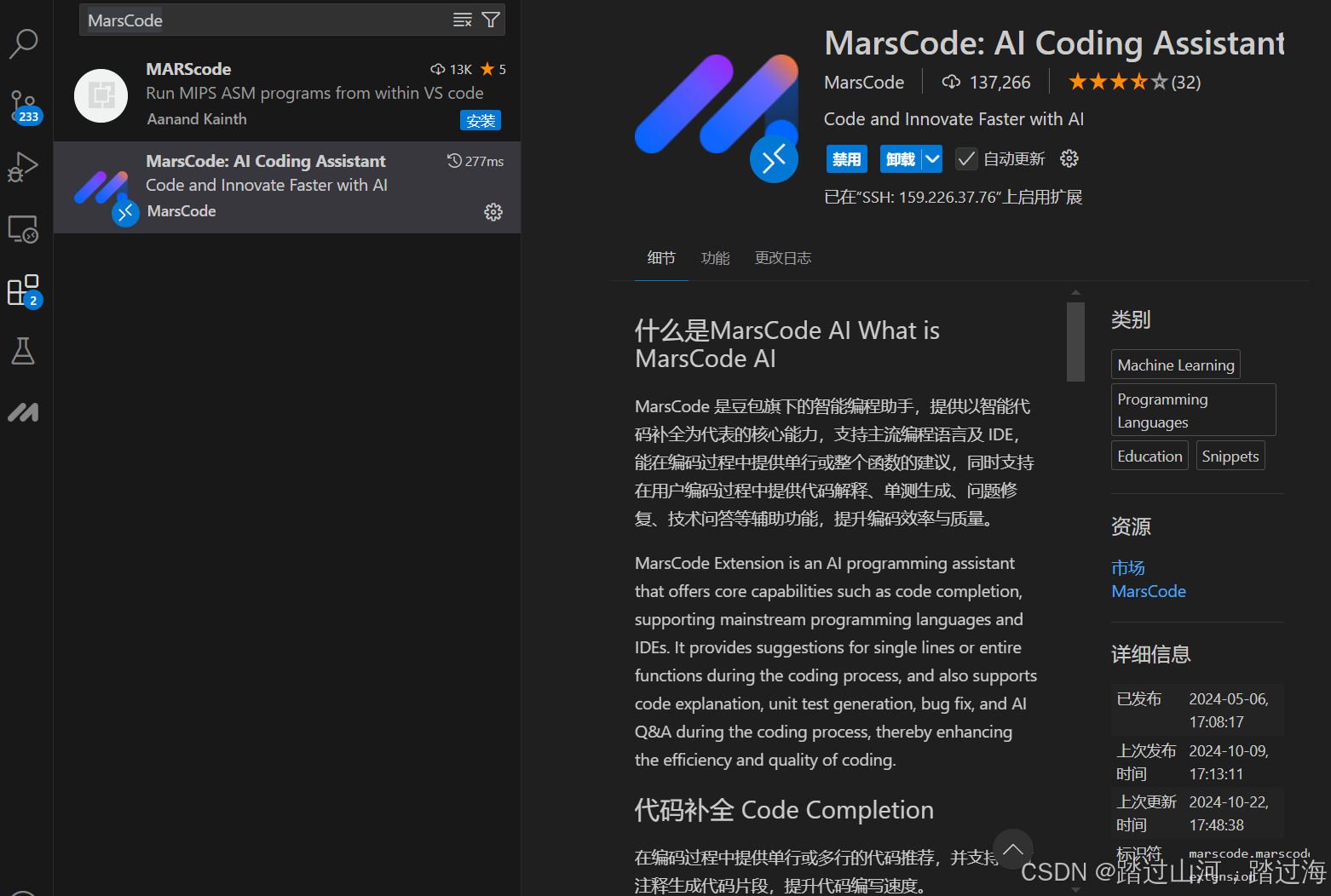
Task: Click the 2024-05-06 published date value
Action: pyautogui.click(x=1229, y=710)
